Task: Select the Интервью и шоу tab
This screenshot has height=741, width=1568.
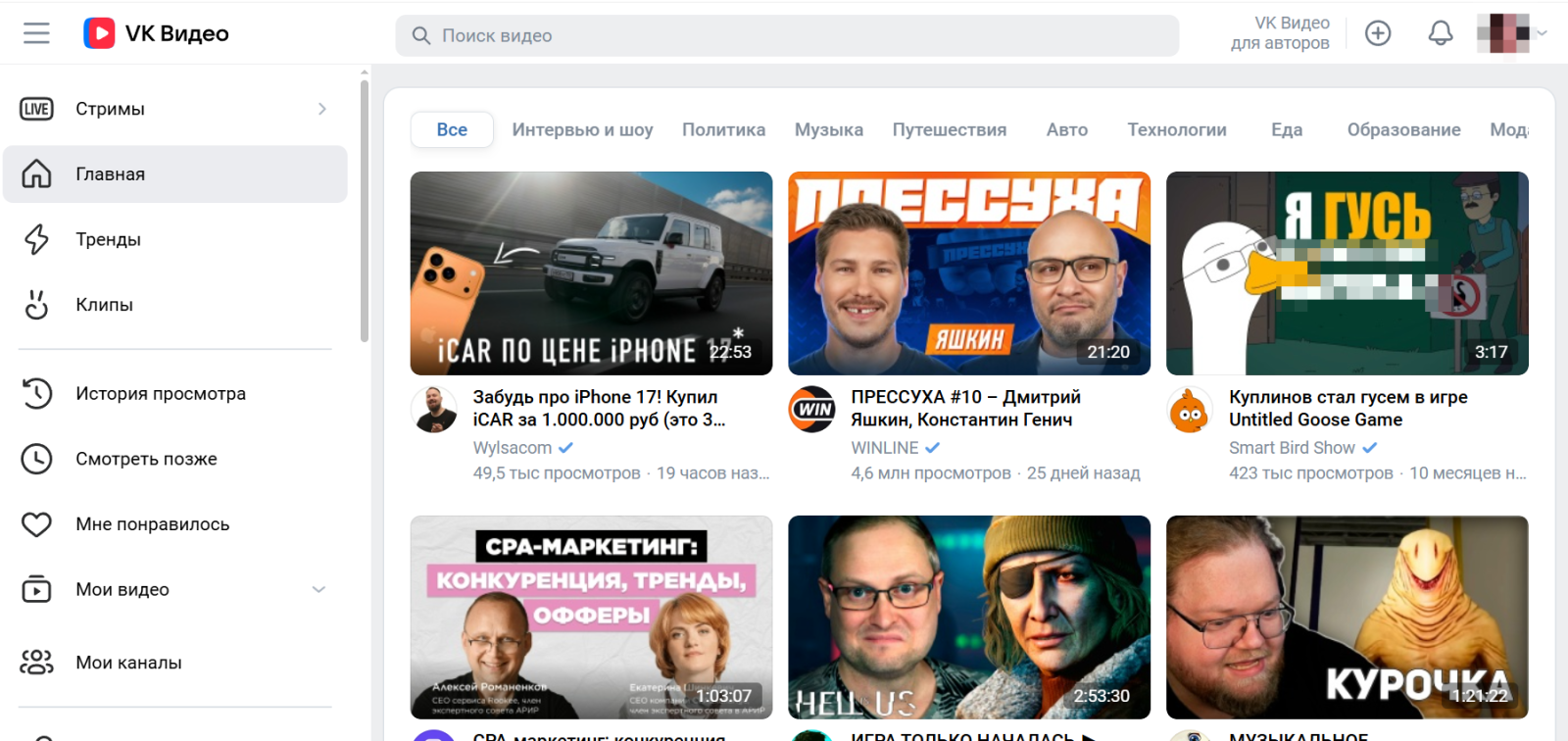Action: (582, 129)
